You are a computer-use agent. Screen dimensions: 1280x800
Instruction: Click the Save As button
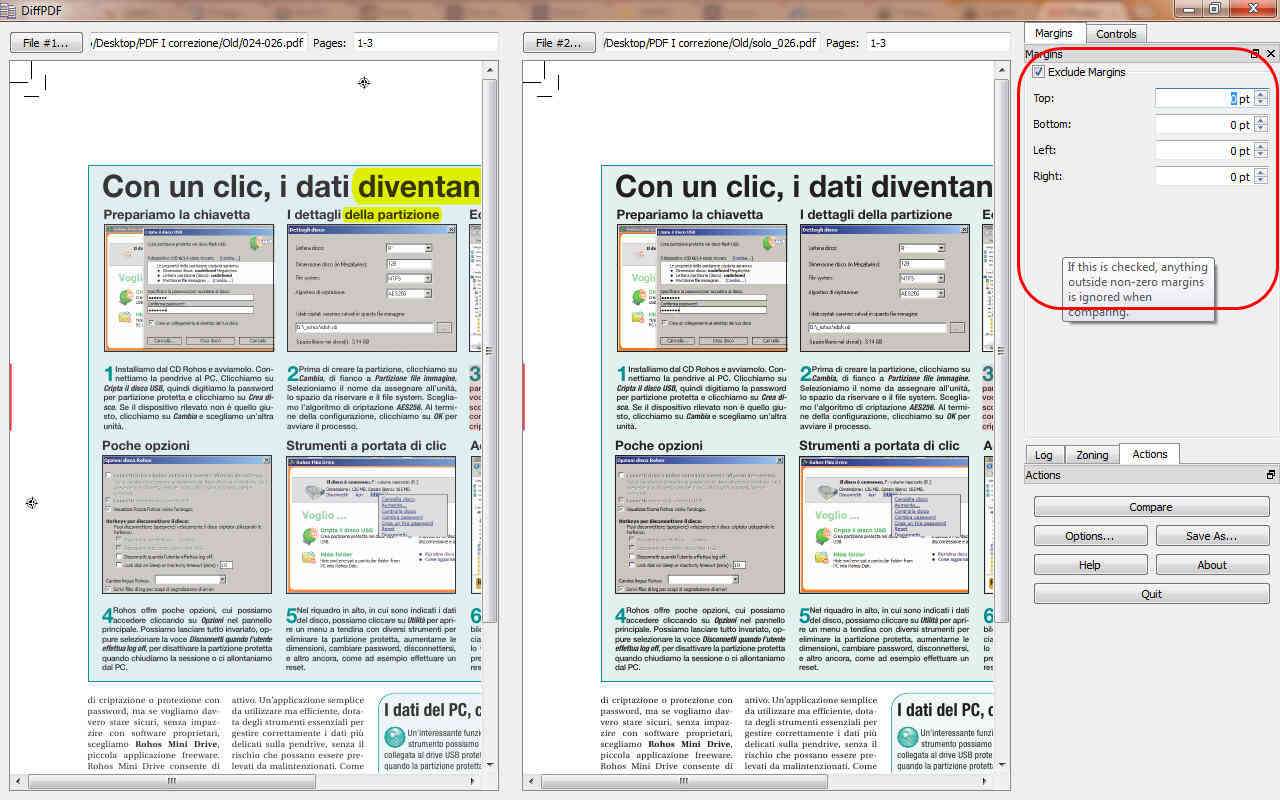pos(1212,536)
